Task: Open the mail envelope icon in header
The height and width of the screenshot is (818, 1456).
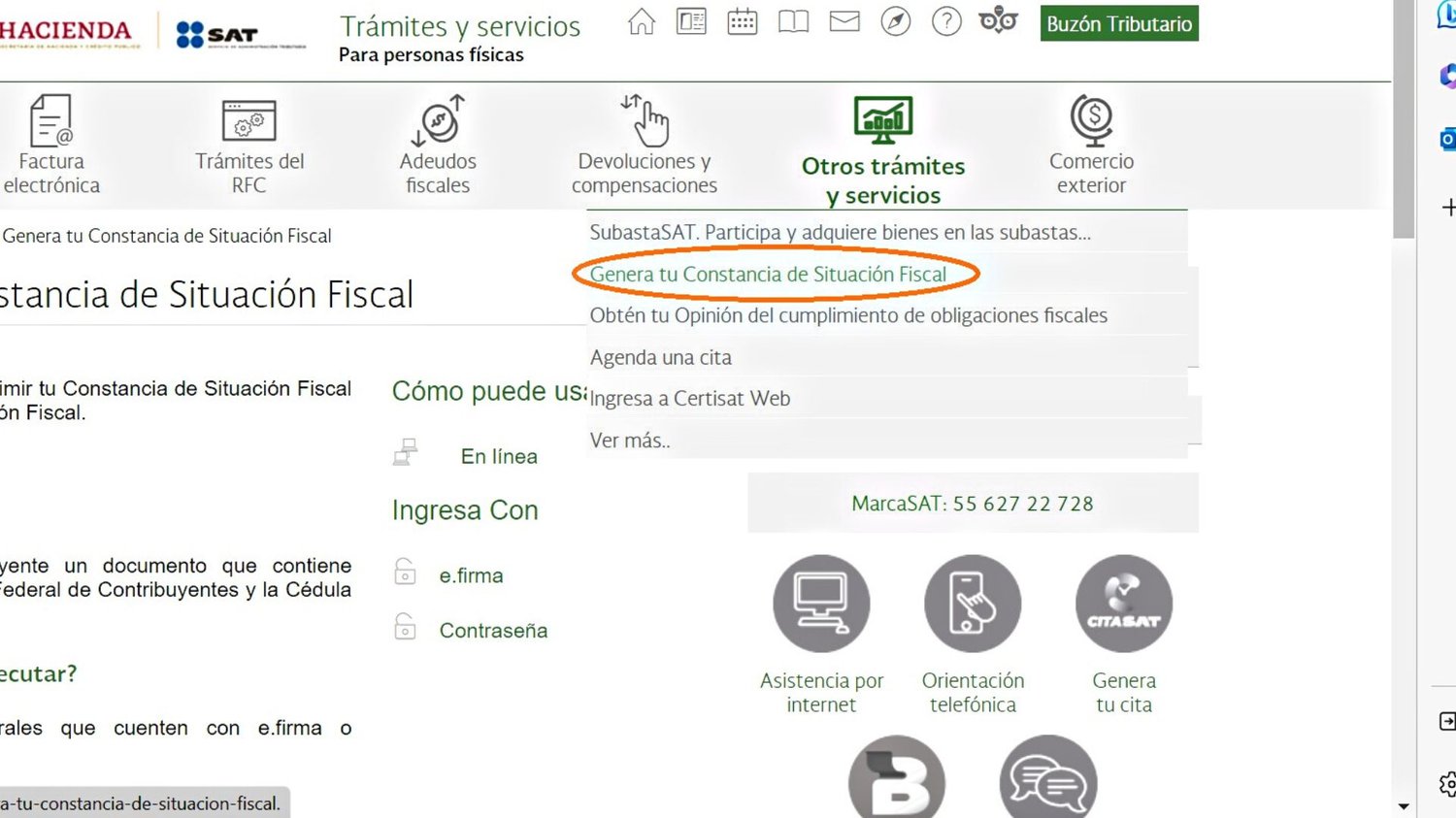Action: tap(844, 21)
